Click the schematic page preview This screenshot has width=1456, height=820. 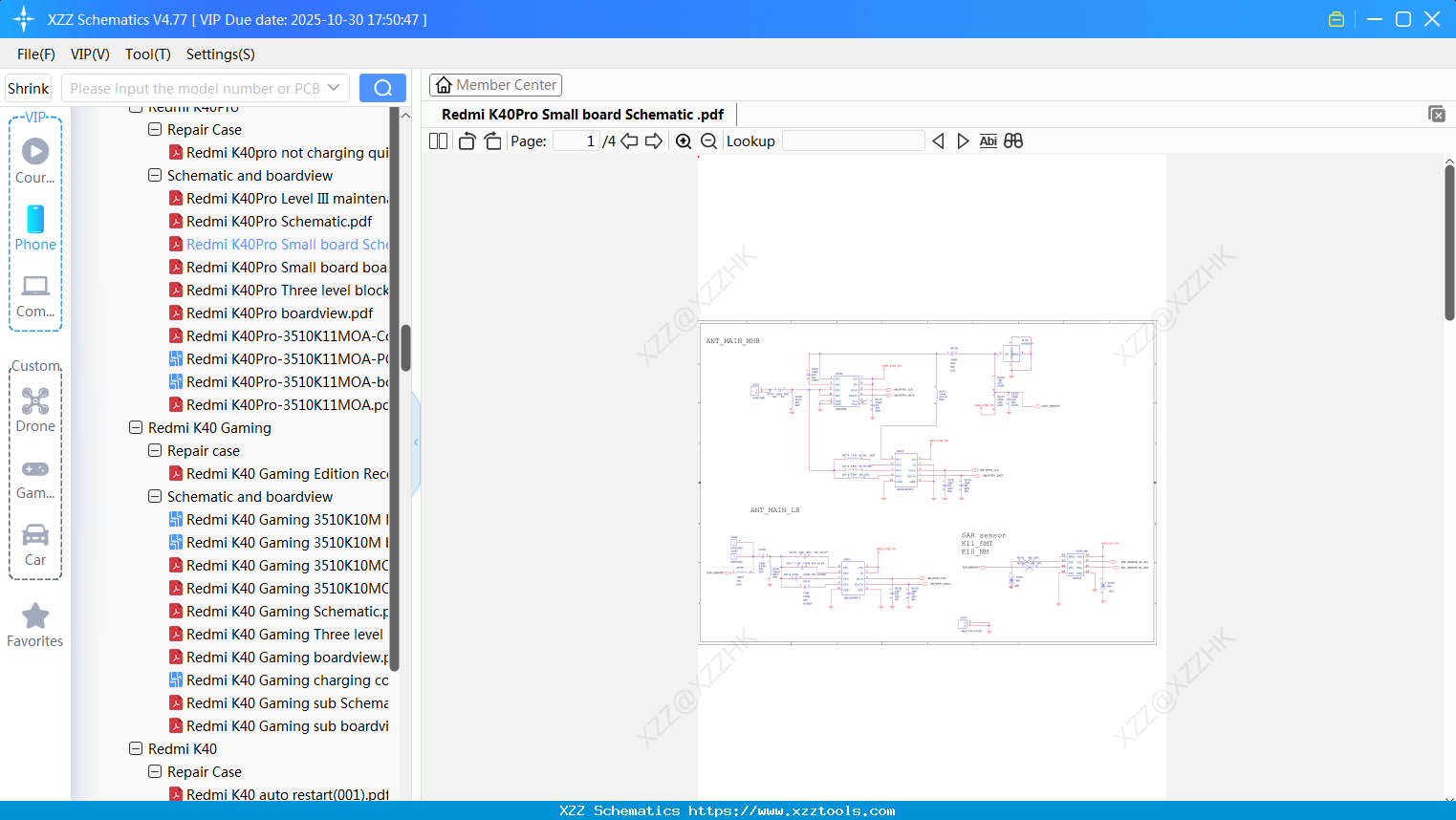pos(932,478)
